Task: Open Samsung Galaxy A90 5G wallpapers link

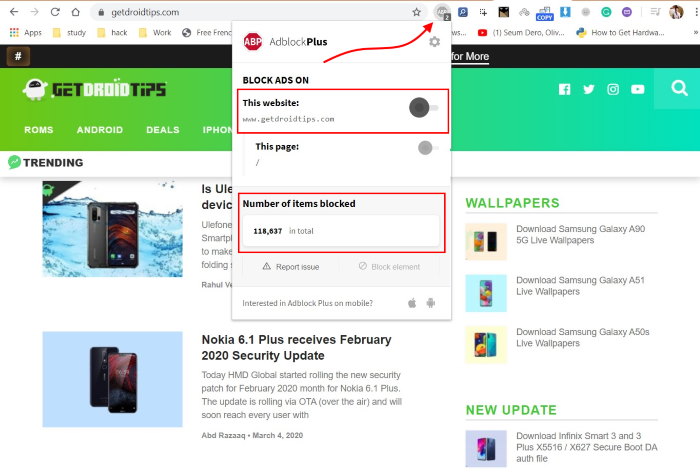Action: point(580,235)
